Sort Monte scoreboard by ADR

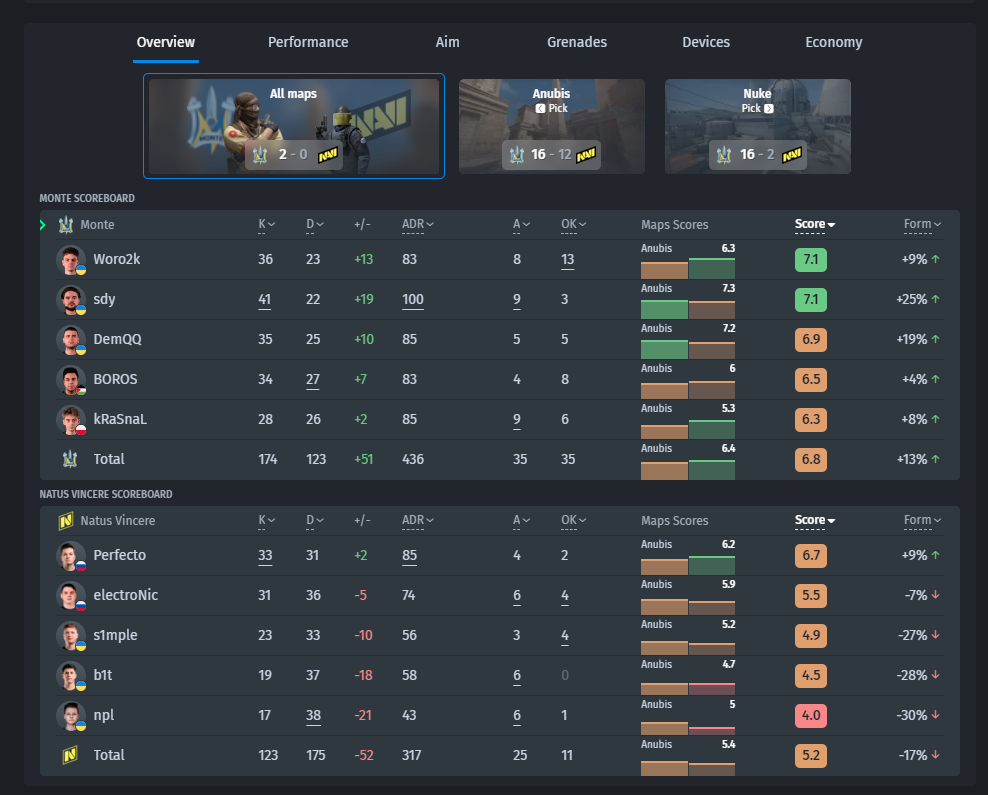418,224
